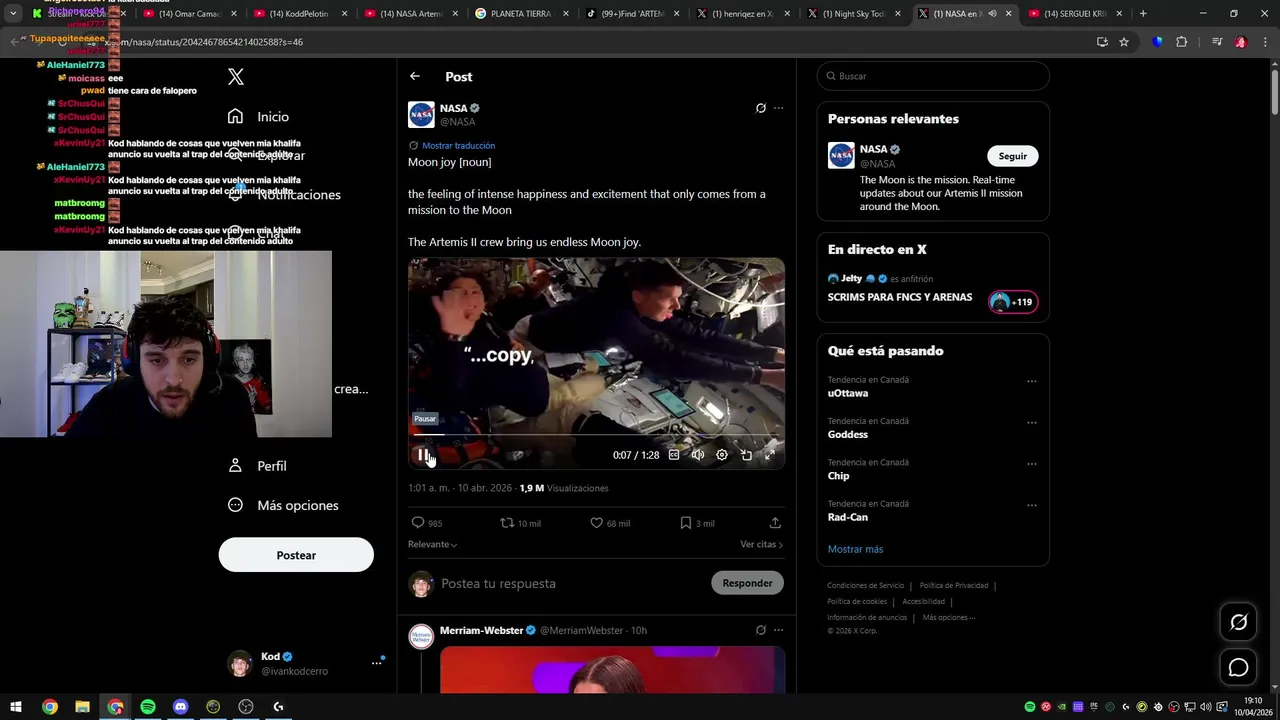Viewport: 1280px width, 720px height.
Task: Open floating messages chat button
Action: 1238,667
